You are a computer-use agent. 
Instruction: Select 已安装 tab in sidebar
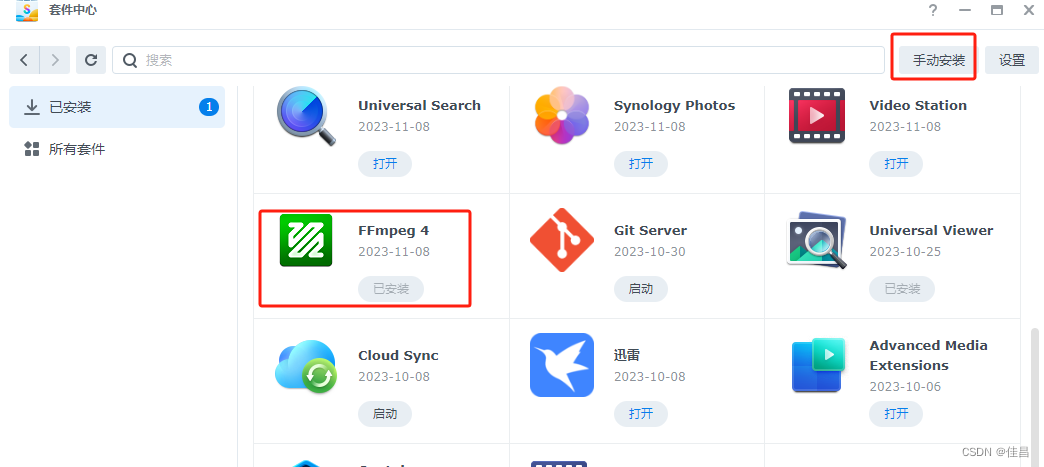(x=117, y=107)
